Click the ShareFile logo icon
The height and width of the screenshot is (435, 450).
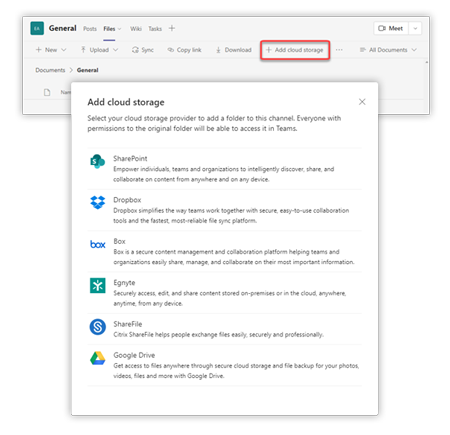coord(98,327)
